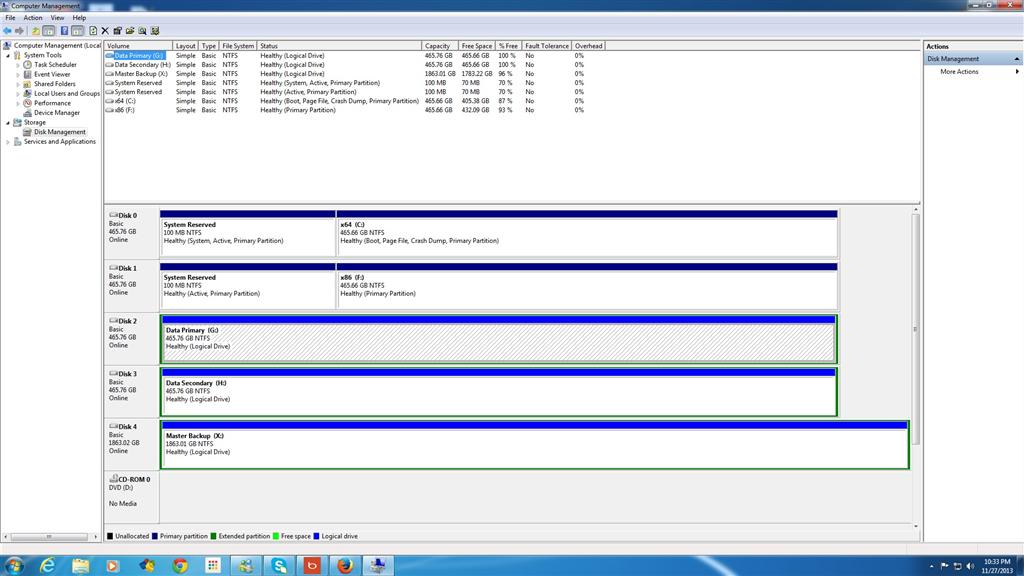This screenshot has width=1024, height=576.
Task: Click the Refresh toolbar icon
Action: click(93, 31)
